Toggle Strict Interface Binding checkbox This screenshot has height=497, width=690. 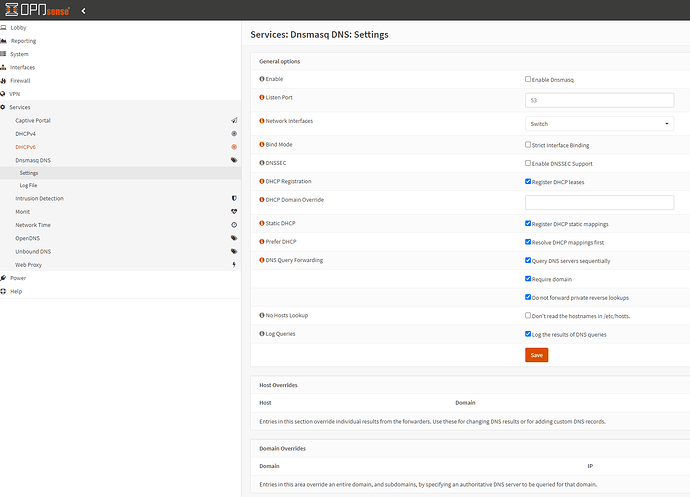point(528,145)
